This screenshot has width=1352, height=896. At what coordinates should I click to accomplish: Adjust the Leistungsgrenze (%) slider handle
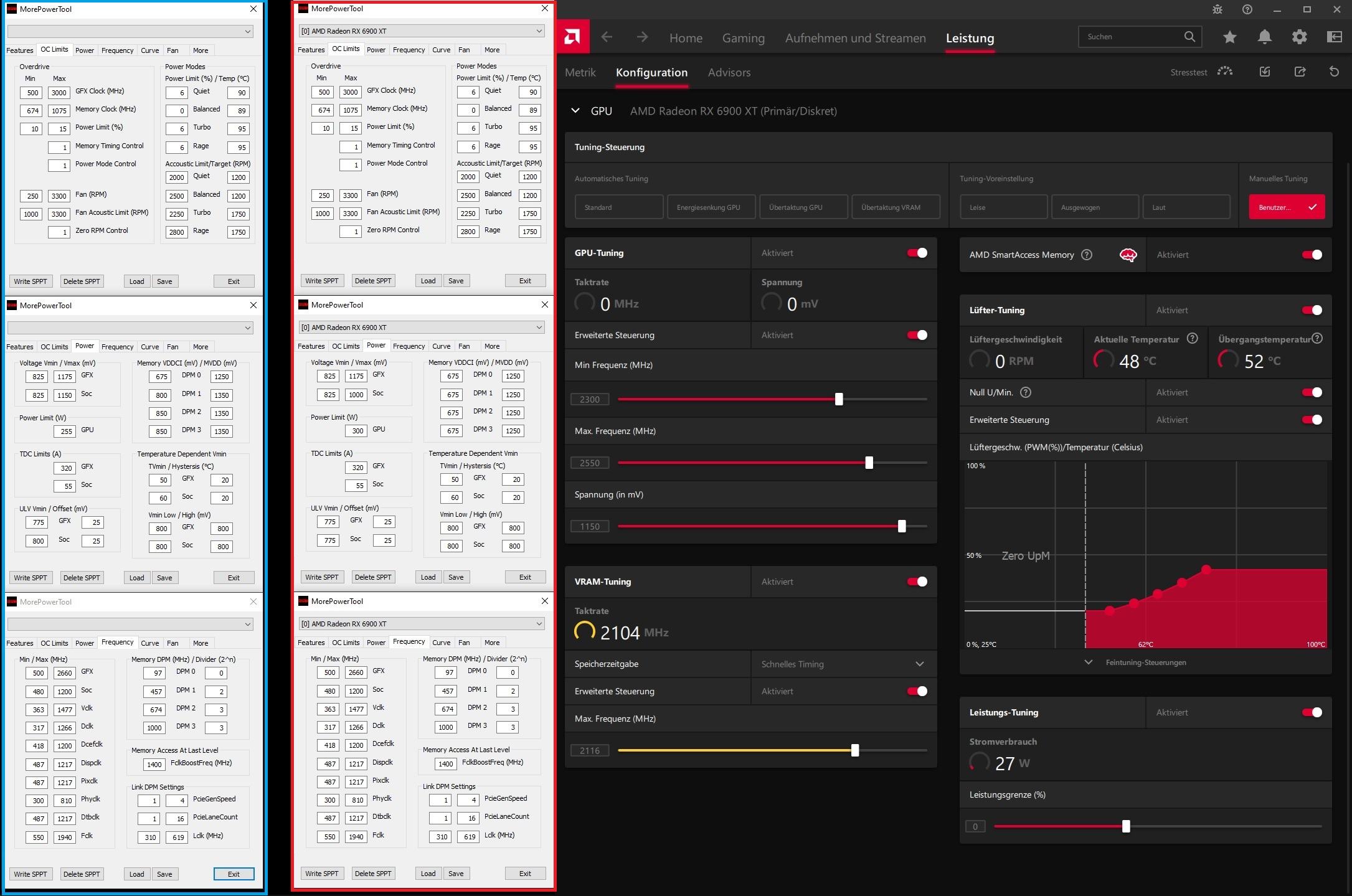[1126, 826]
